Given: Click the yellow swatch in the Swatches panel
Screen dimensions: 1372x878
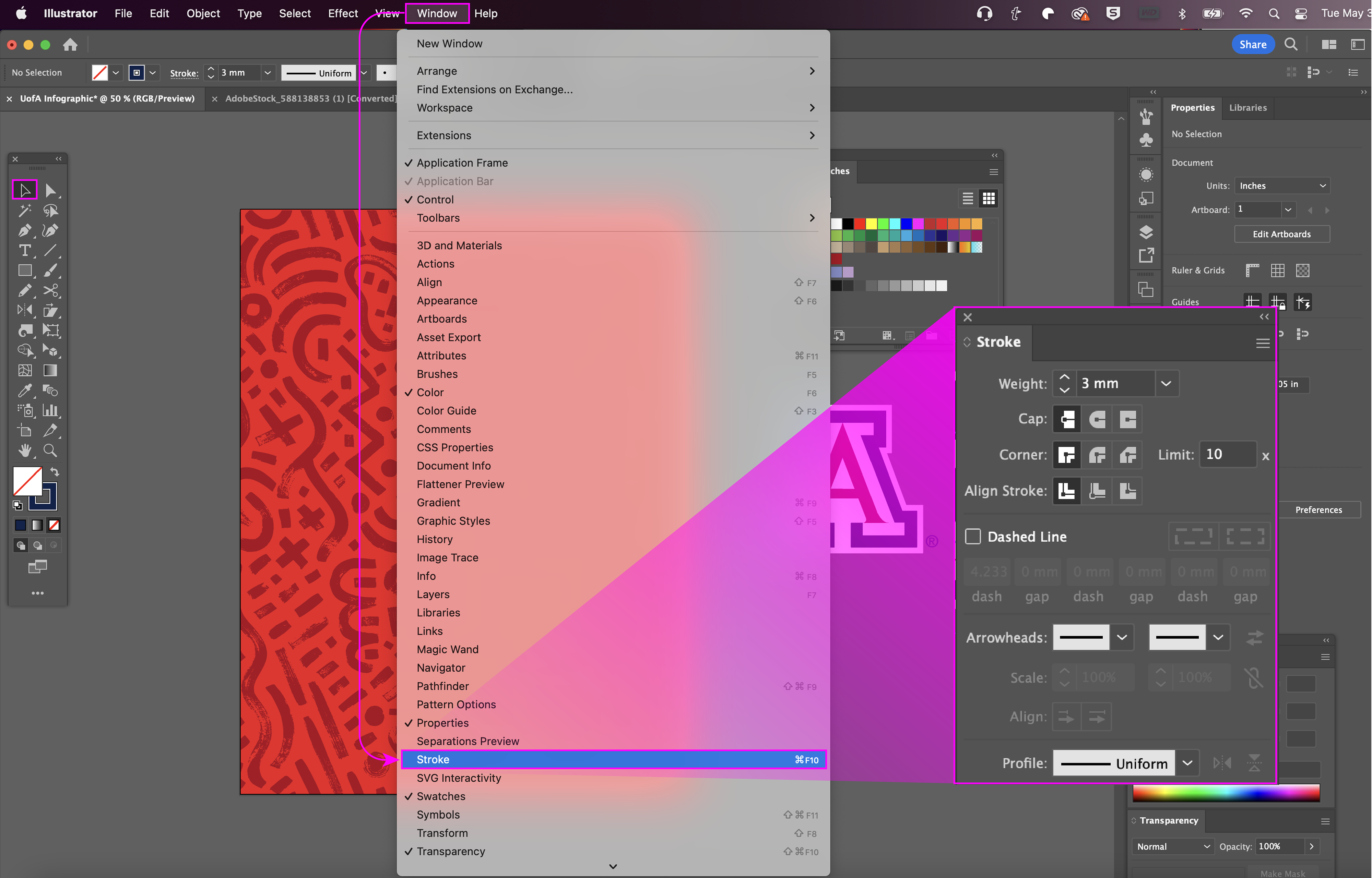Looking at the screenshot, I should coord(871,224).
